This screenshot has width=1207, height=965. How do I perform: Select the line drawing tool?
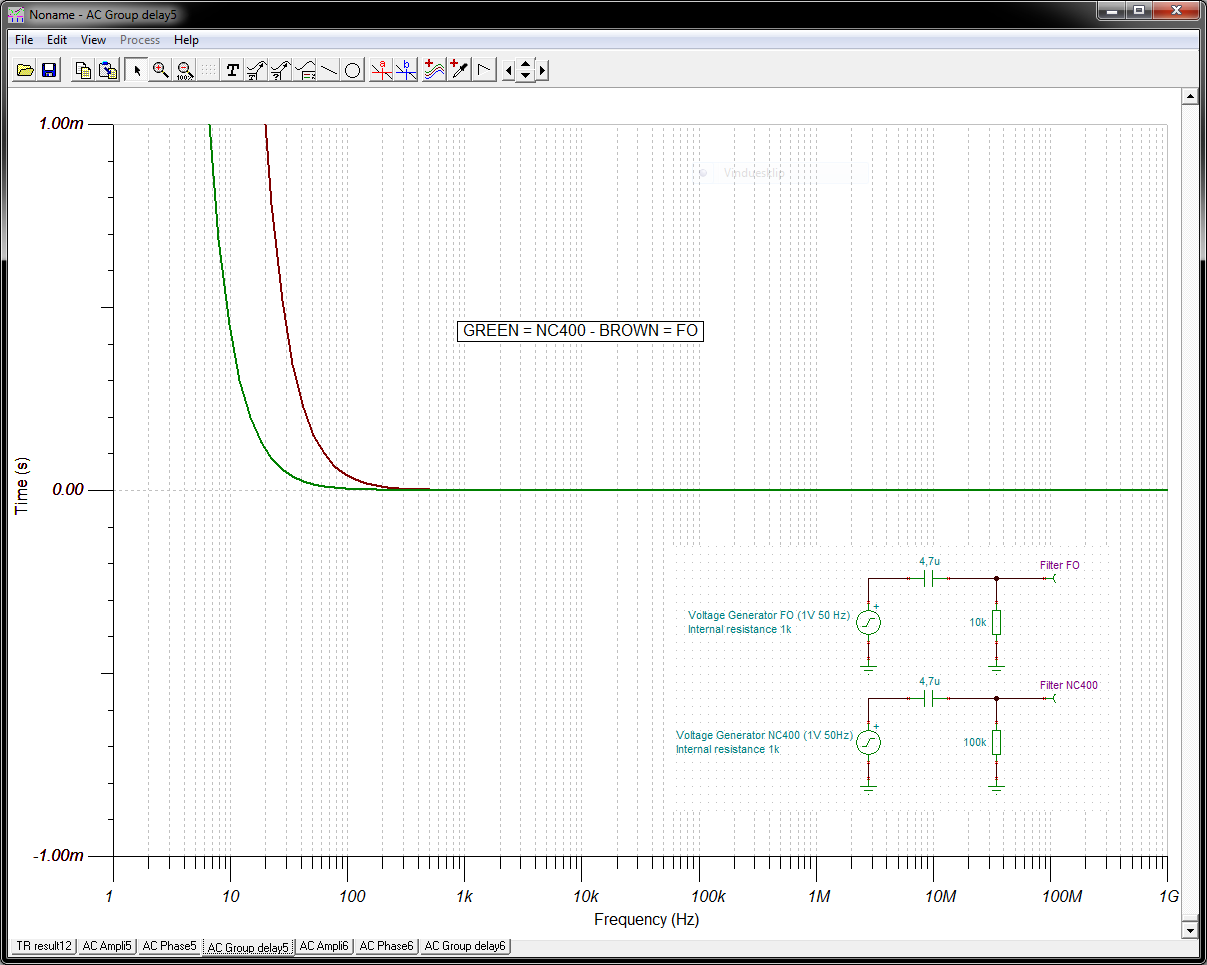[x=329, y=70]
